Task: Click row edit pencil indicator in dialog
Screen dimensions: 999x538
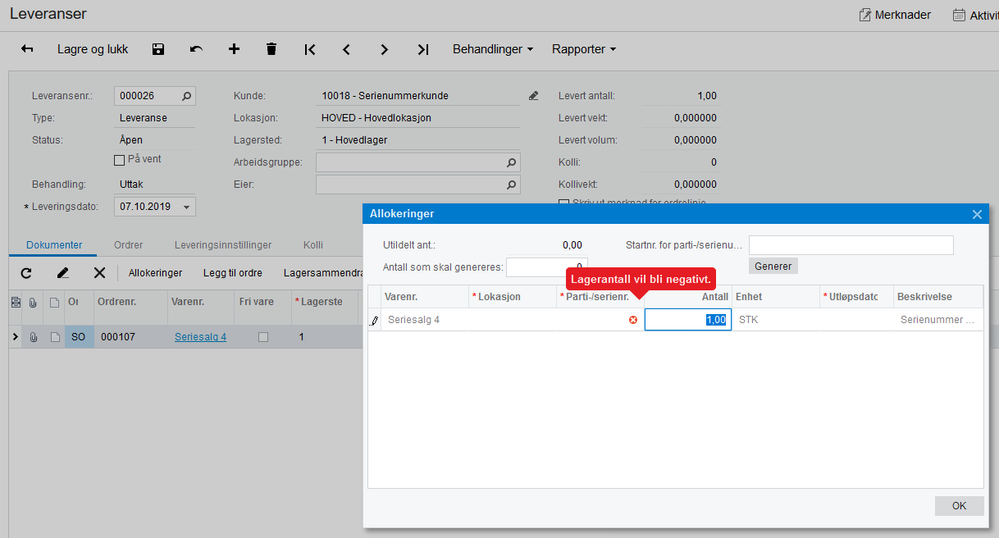Action: click(x=375, y=321)
